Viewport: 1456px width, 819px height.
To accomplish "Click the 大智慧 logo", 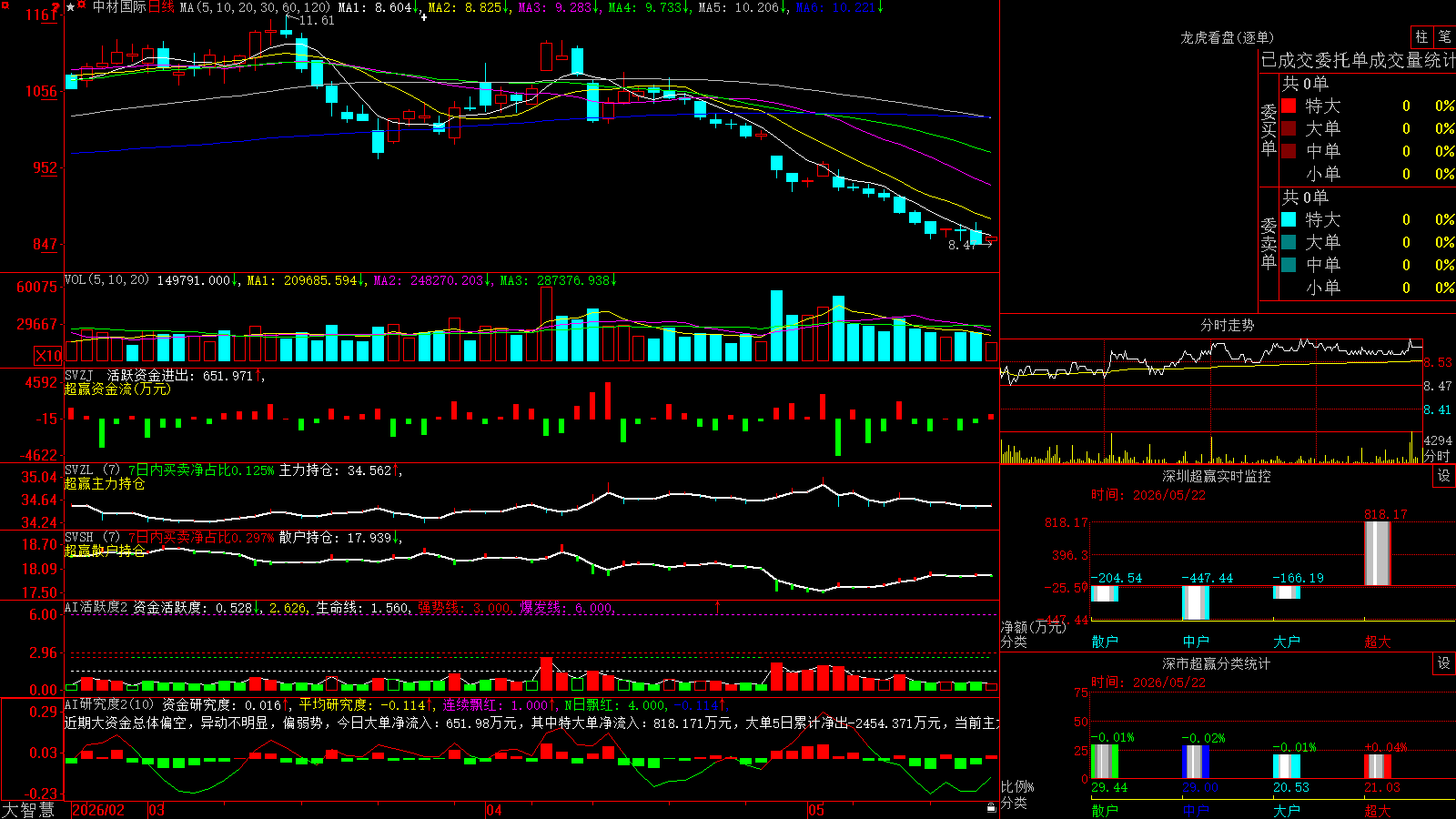I will [x=28, y=810].
